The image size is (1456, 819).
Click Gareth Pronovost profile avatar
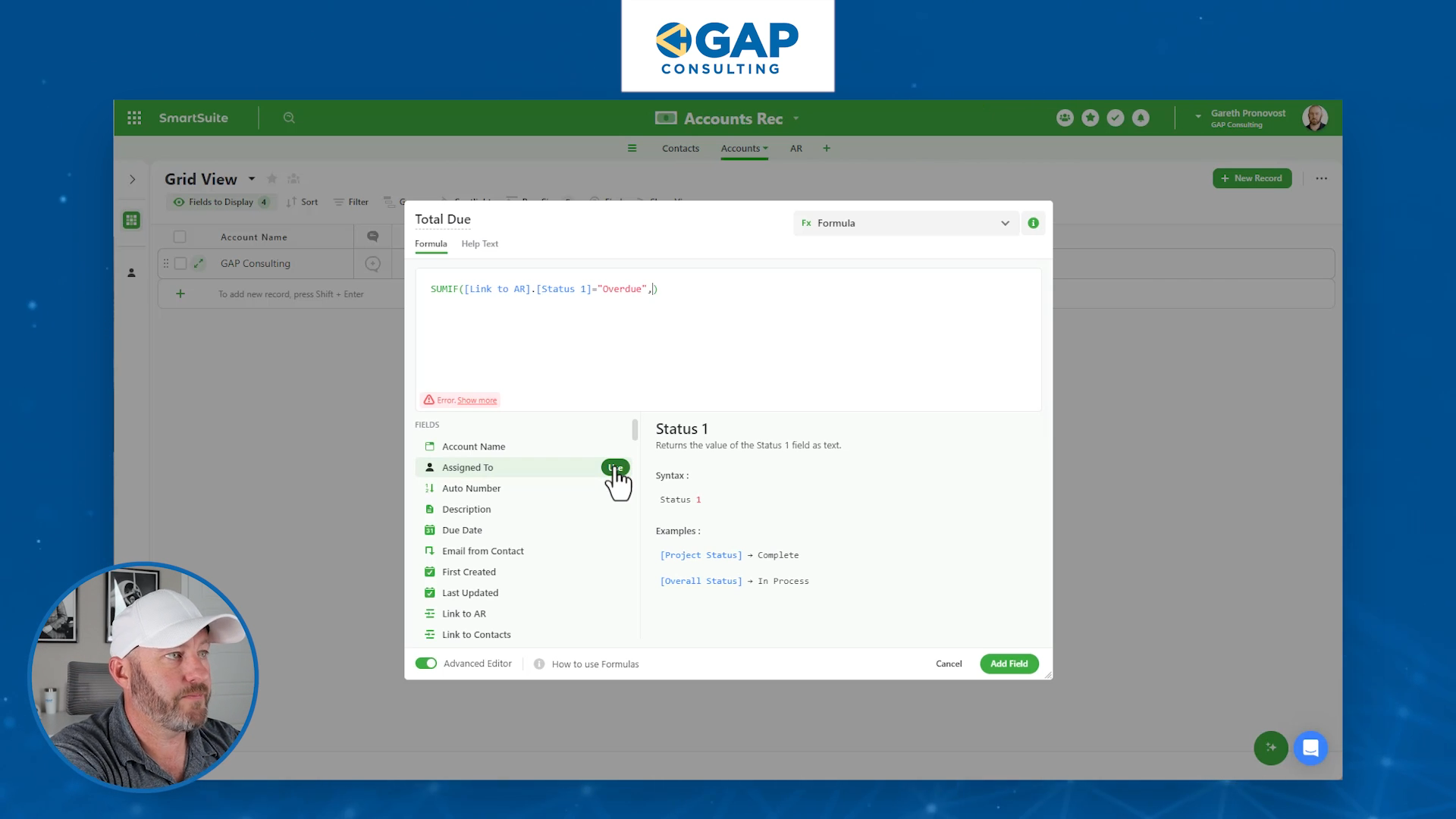(x=1314, y=118)
